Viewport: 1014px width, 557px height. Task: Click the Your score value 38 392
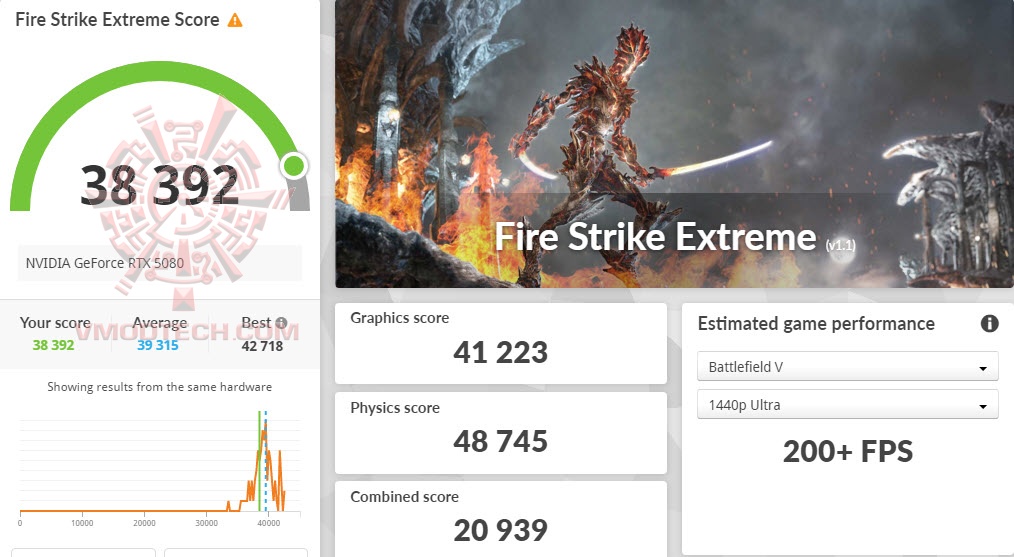(x=54, y=345)
